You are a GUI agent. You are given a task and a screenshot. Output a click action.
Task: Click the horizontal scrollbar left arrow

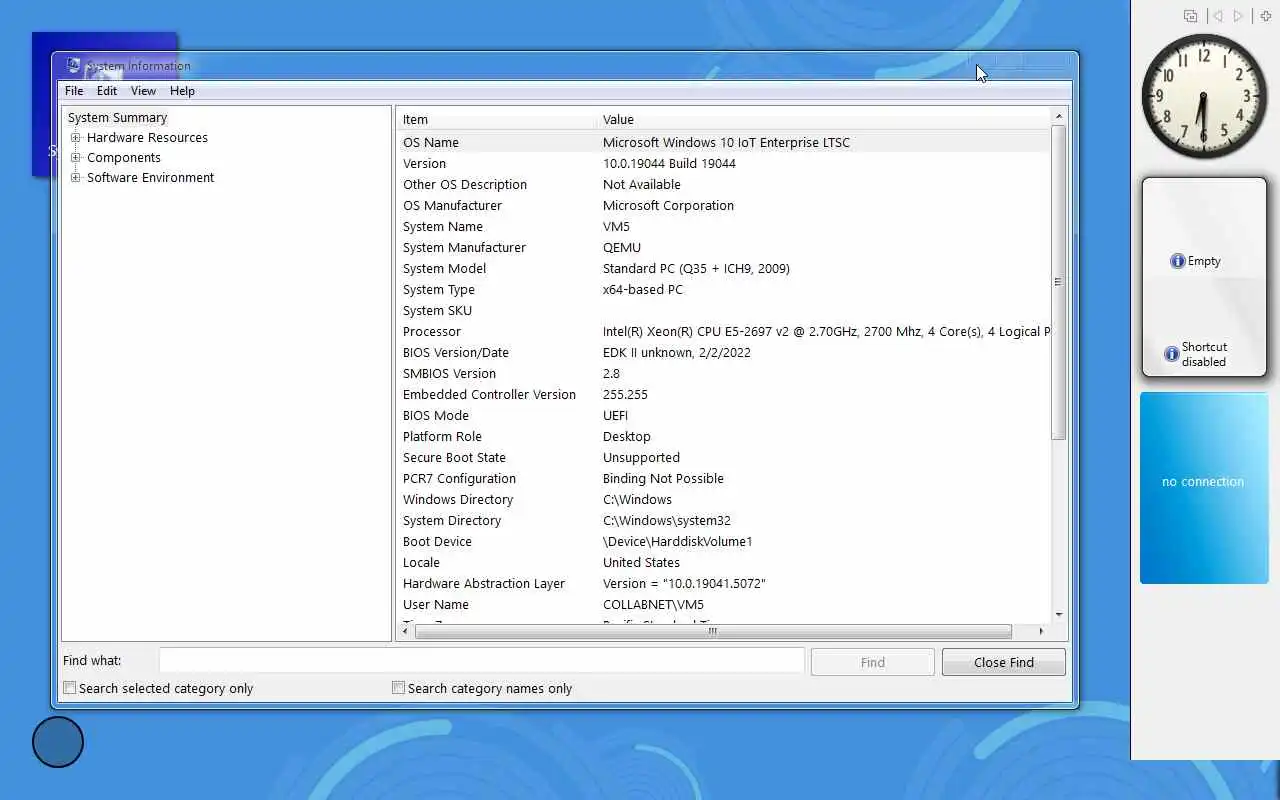pyautogui.click(x=405, y=631)
